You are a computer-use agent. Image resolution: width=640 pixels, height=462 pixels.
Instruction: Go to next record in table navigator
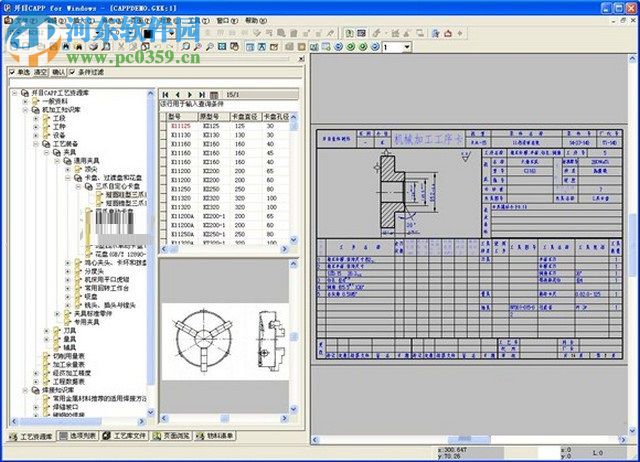[189, 95]
